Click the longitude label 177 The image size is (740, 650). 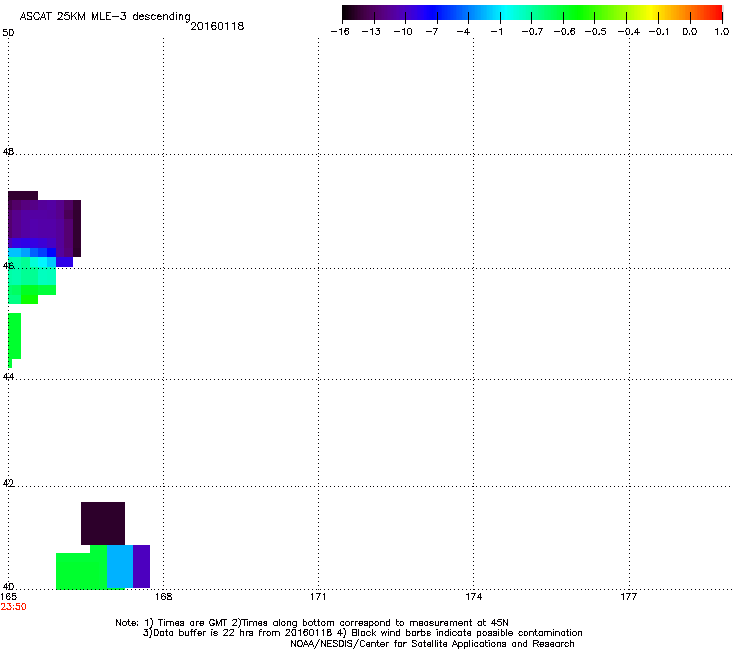[x=629, y=597]
